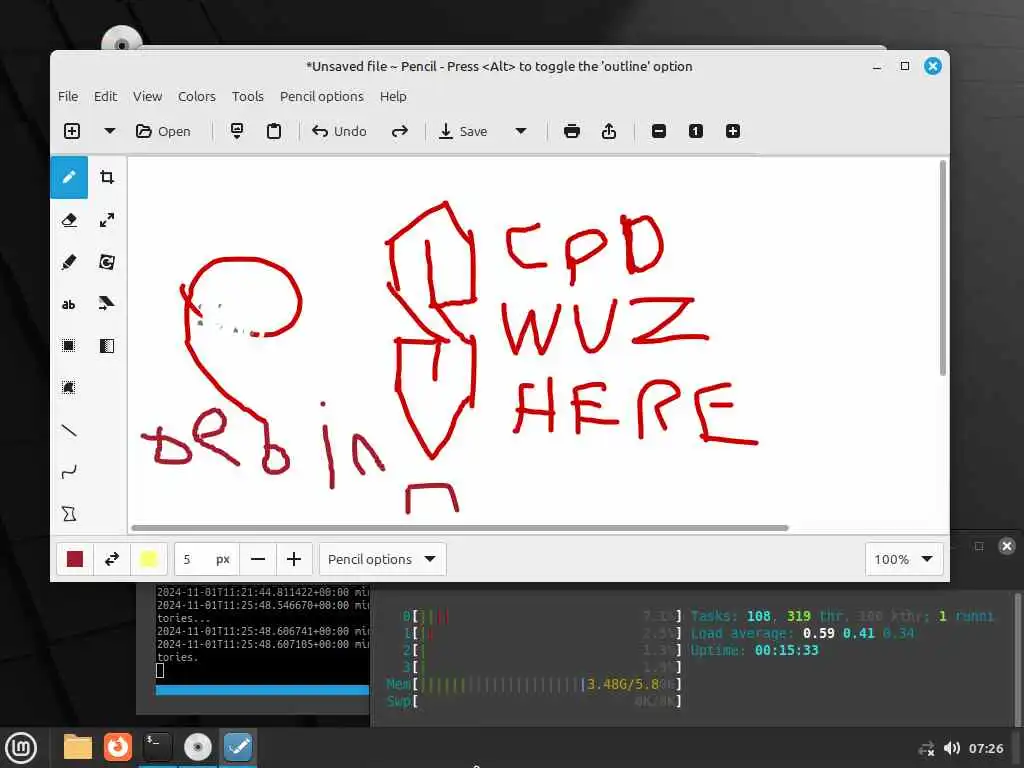Click the export/share icon

(x=609, y=131)
